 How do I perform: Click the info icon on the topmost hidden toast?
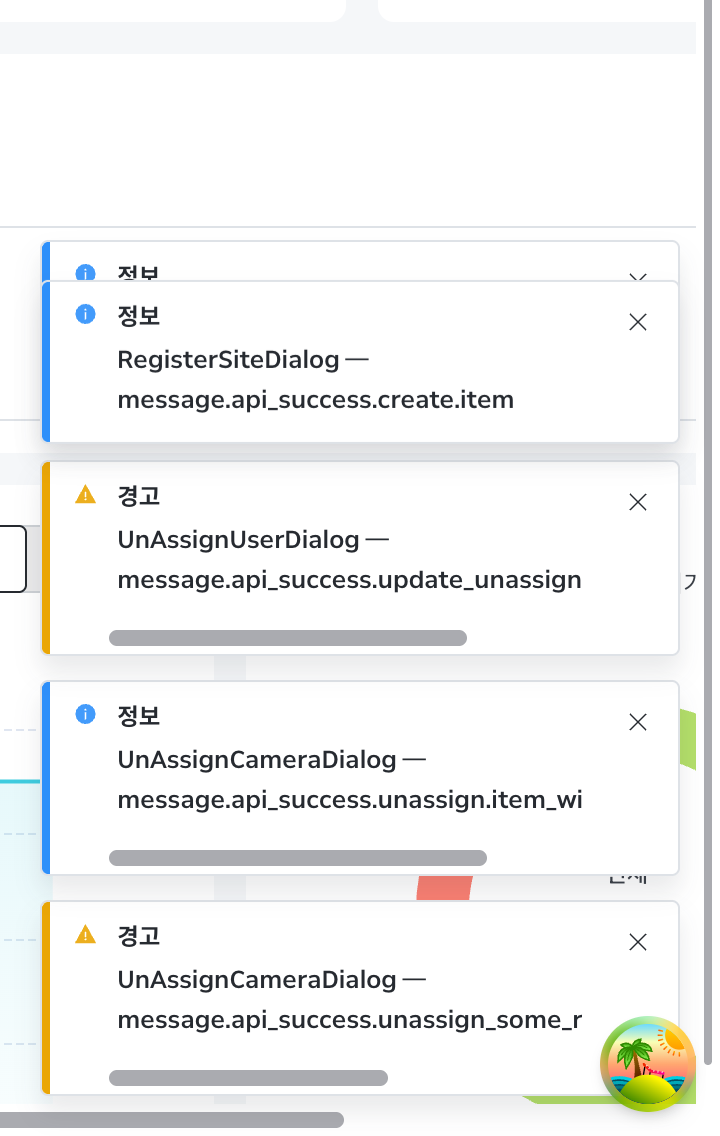[x=86, y=272]
